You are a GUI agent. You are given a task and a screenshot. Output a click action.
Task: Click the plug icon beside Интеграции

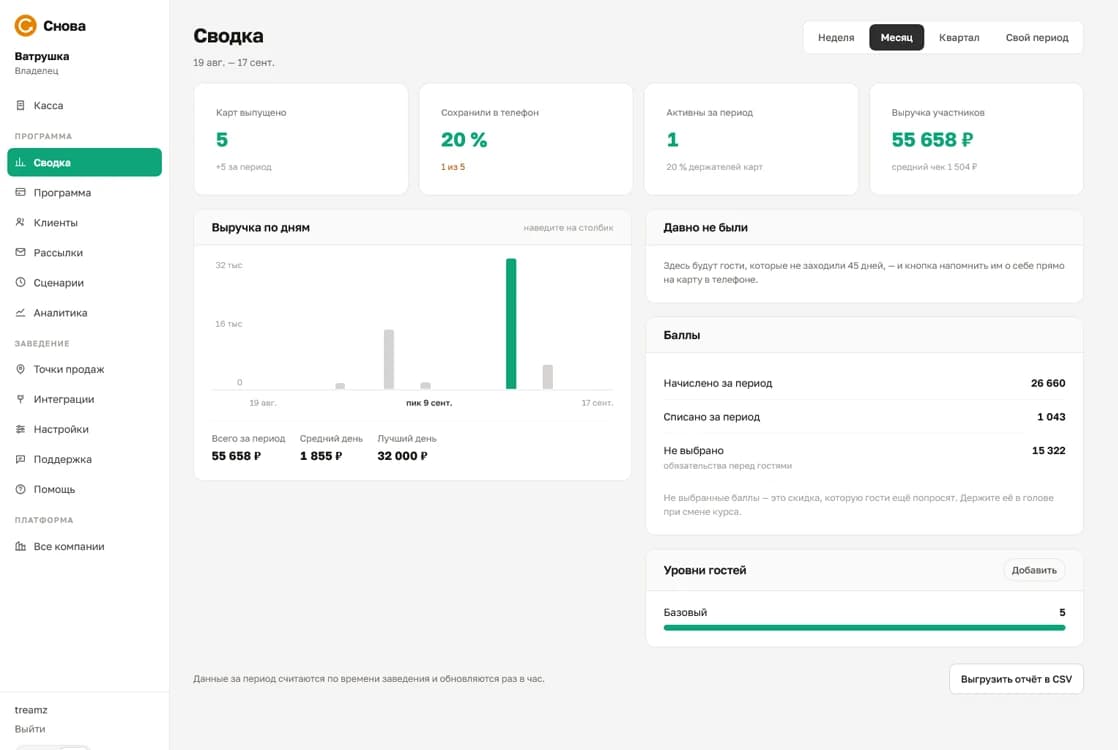pos(20,399)
